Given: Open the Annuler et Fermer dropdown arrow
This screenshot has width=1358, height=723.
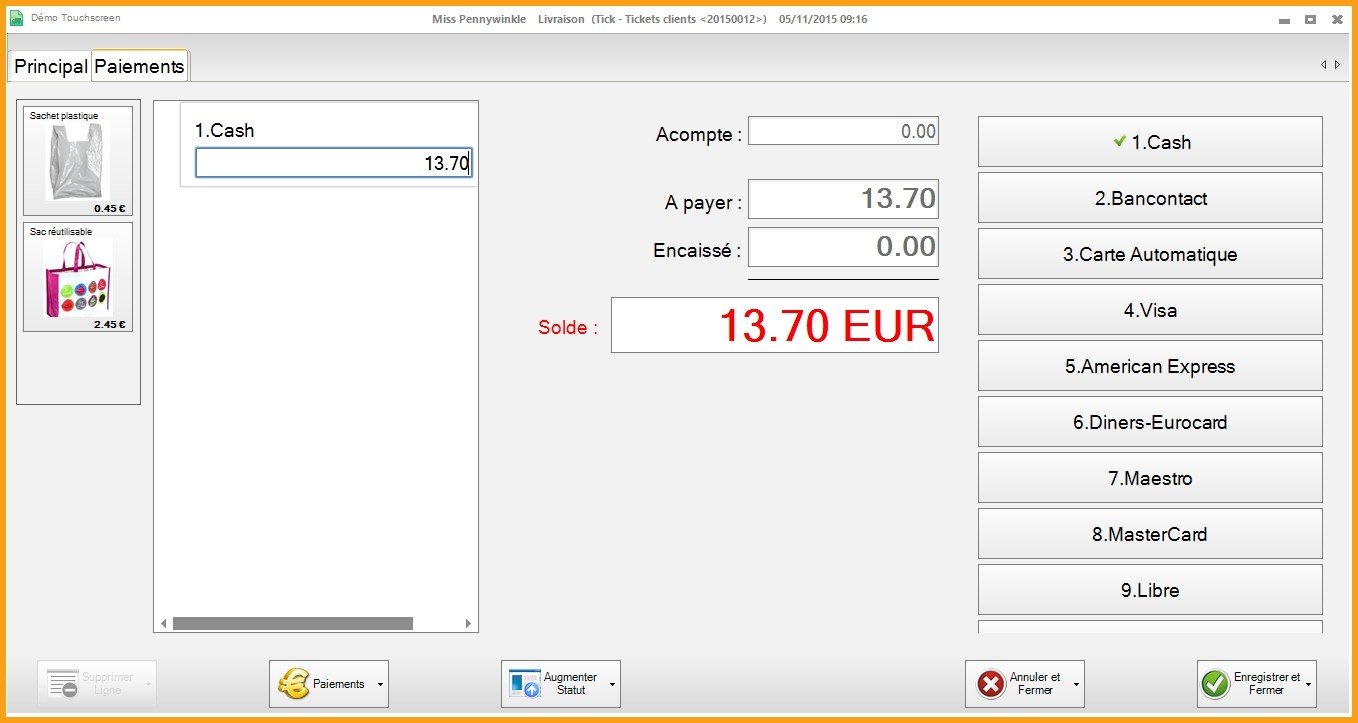Looking at the screenshot, I should pyautogui.click(x=1076, y=685).
